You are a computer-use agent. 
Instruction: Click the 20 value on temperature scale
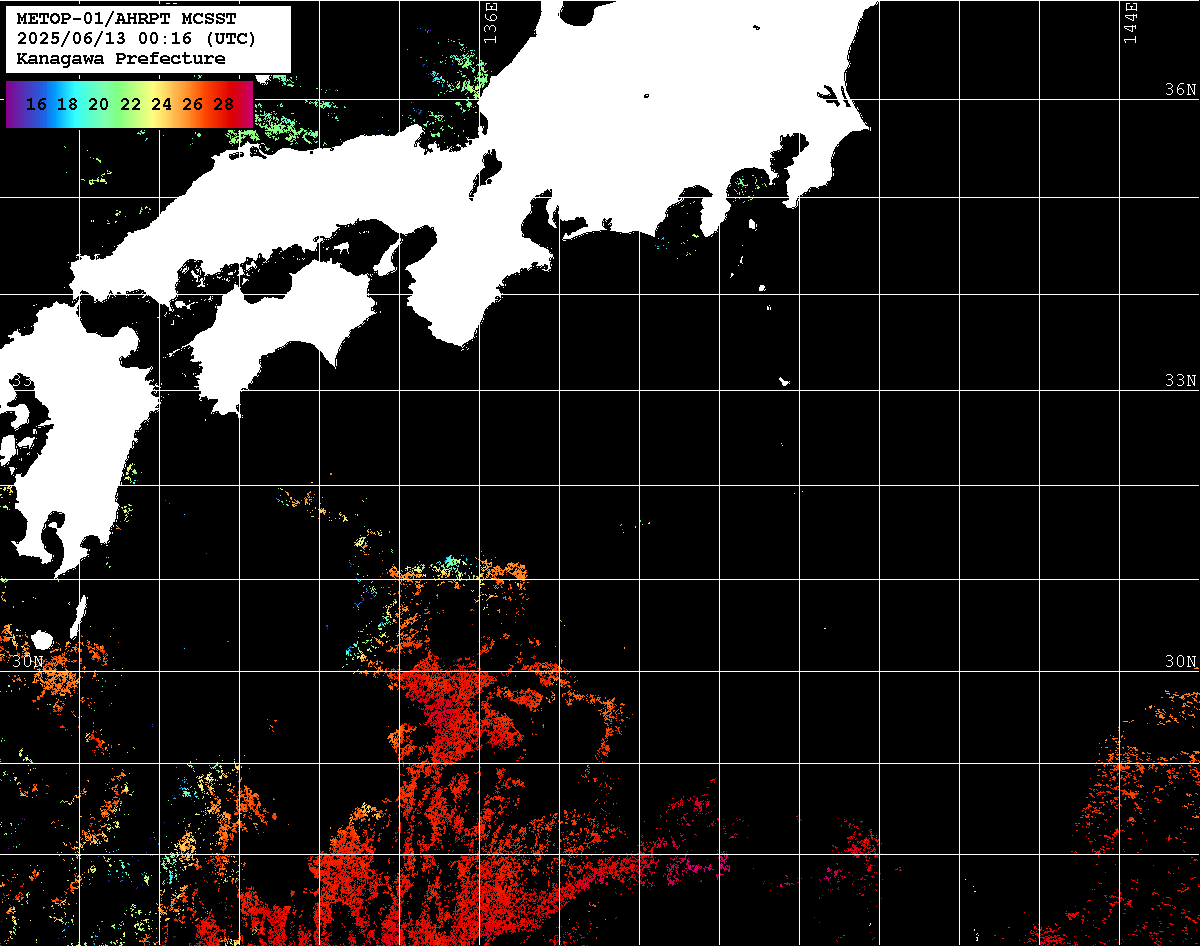click(98, 104)
